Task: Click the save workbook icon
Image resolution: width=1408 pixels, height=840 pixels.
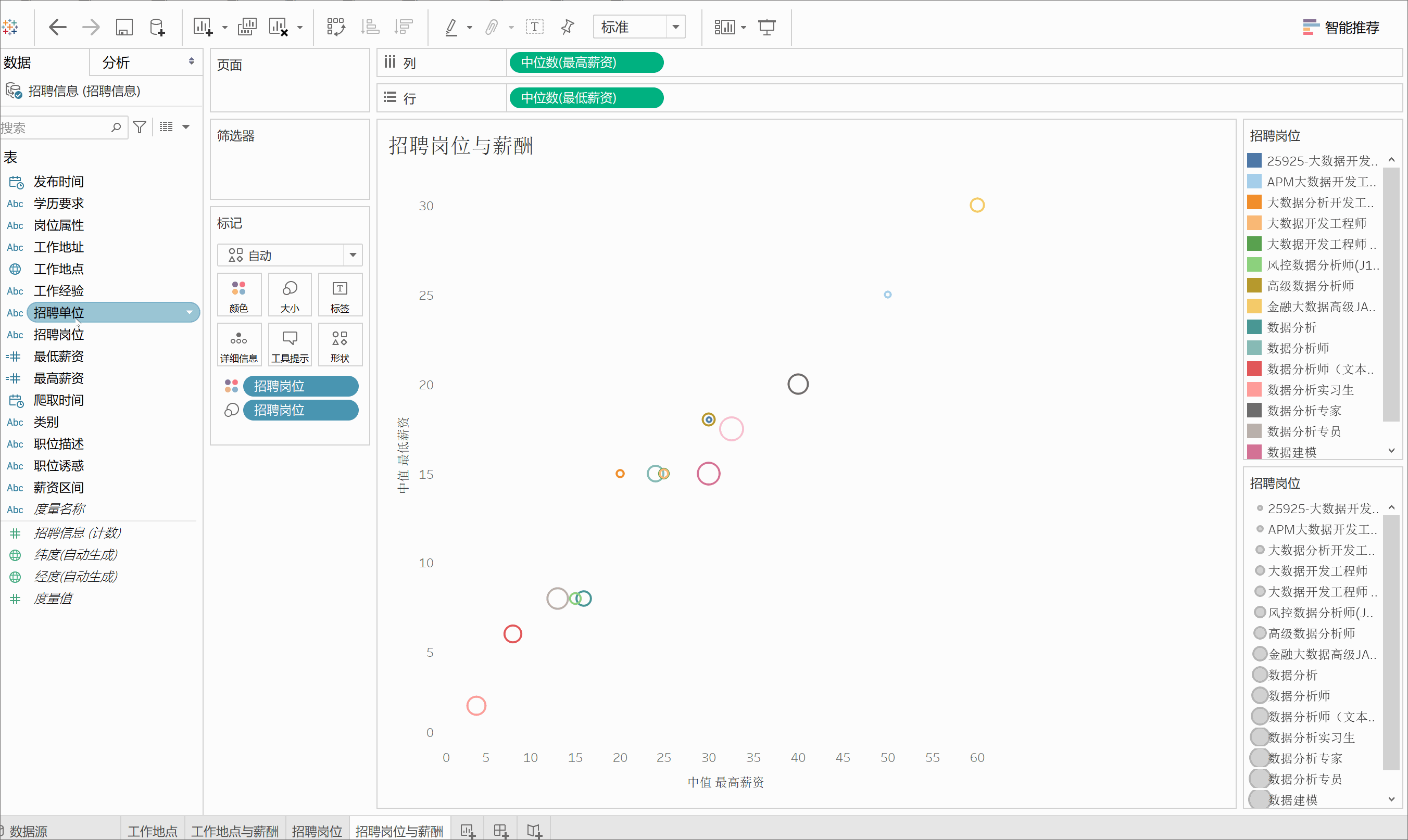Action: tap(124, 27)
